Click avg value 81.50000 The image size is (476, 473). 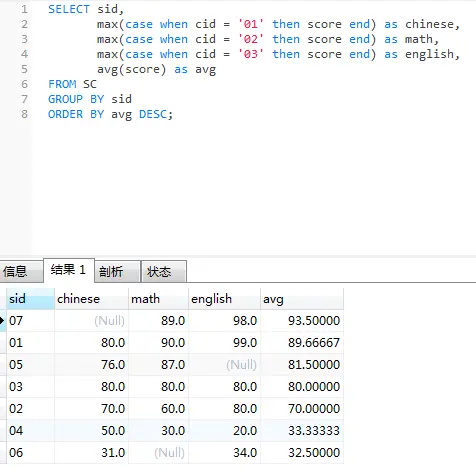[x=302, y=365]
